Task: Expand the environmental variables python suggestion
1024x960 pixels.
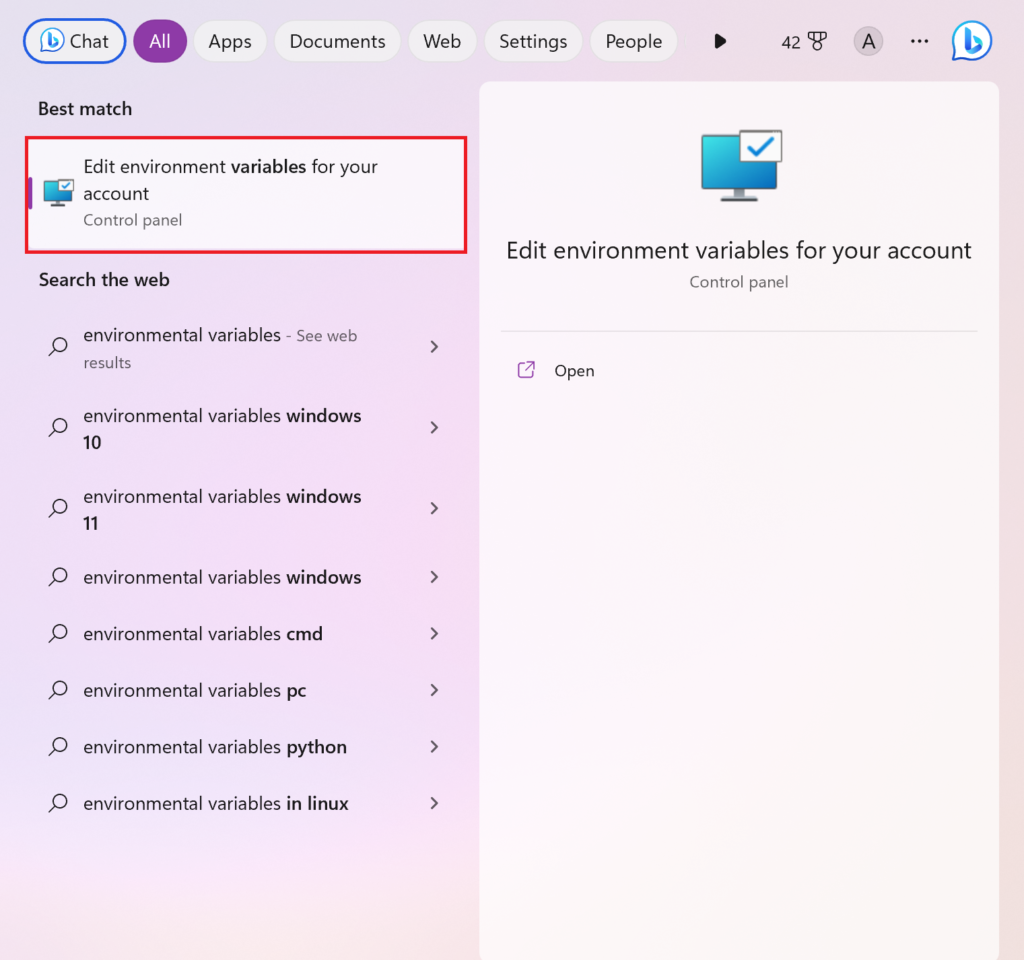Action: point(434,746)
